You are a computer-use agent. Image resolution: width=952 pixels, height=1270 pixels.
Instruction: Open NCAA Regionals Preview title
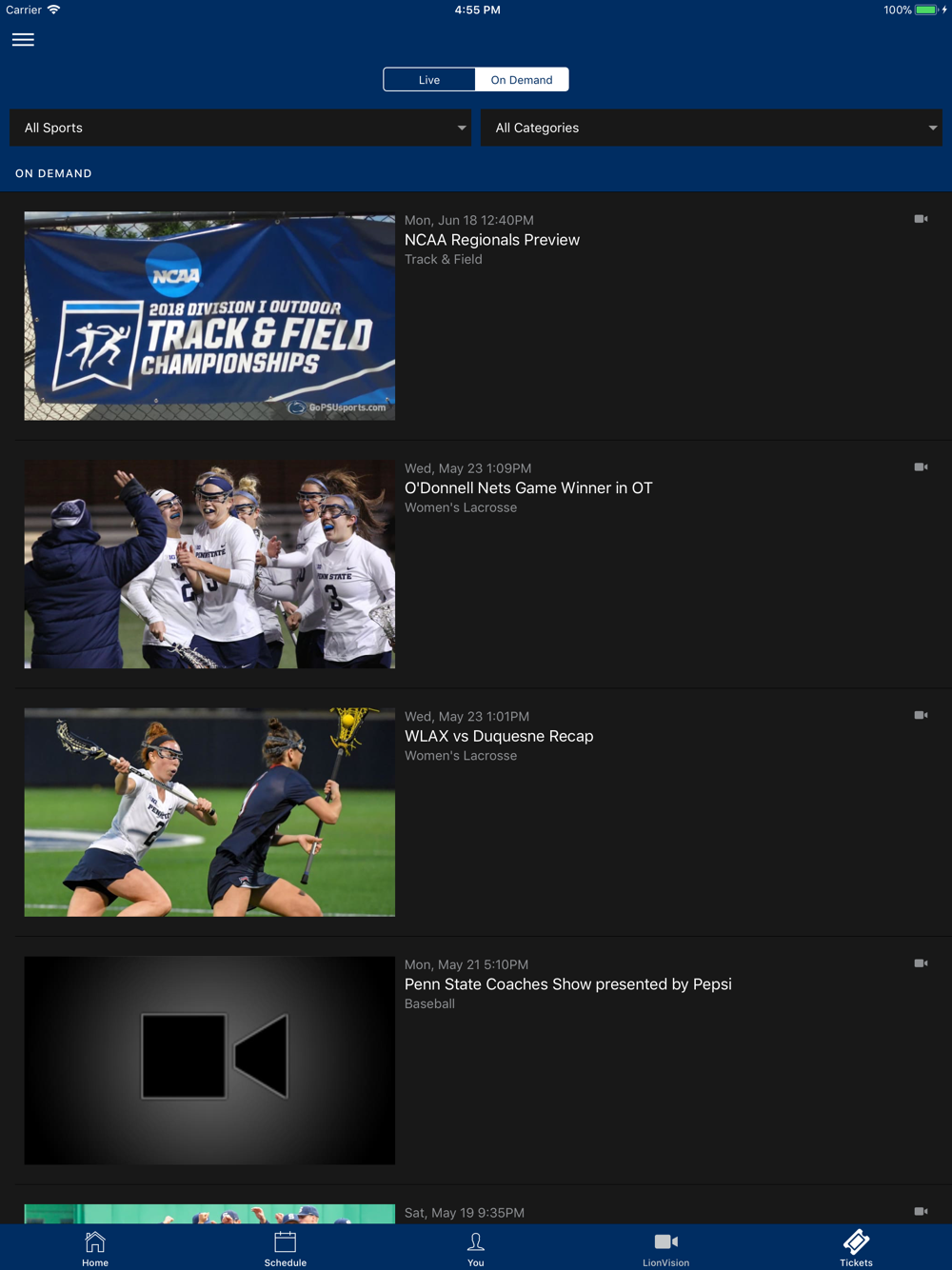(491, 240)
